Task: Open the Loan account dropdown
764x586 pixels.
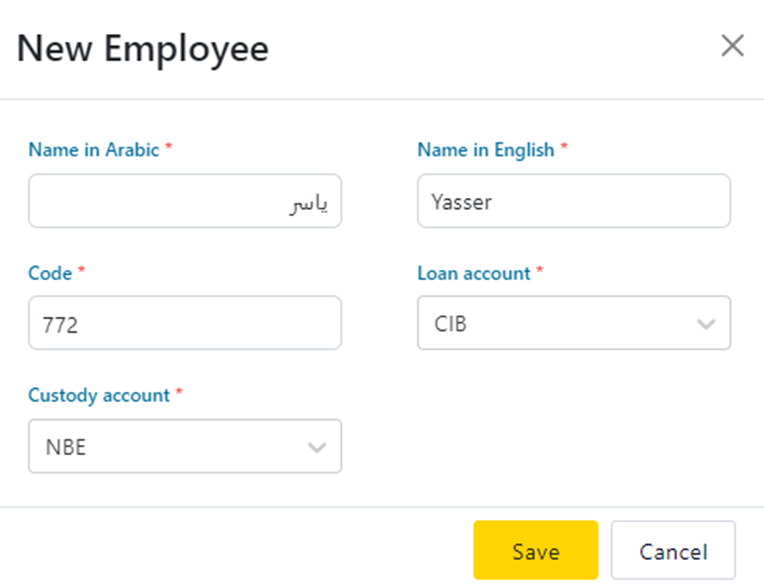Action: [573, 323]
